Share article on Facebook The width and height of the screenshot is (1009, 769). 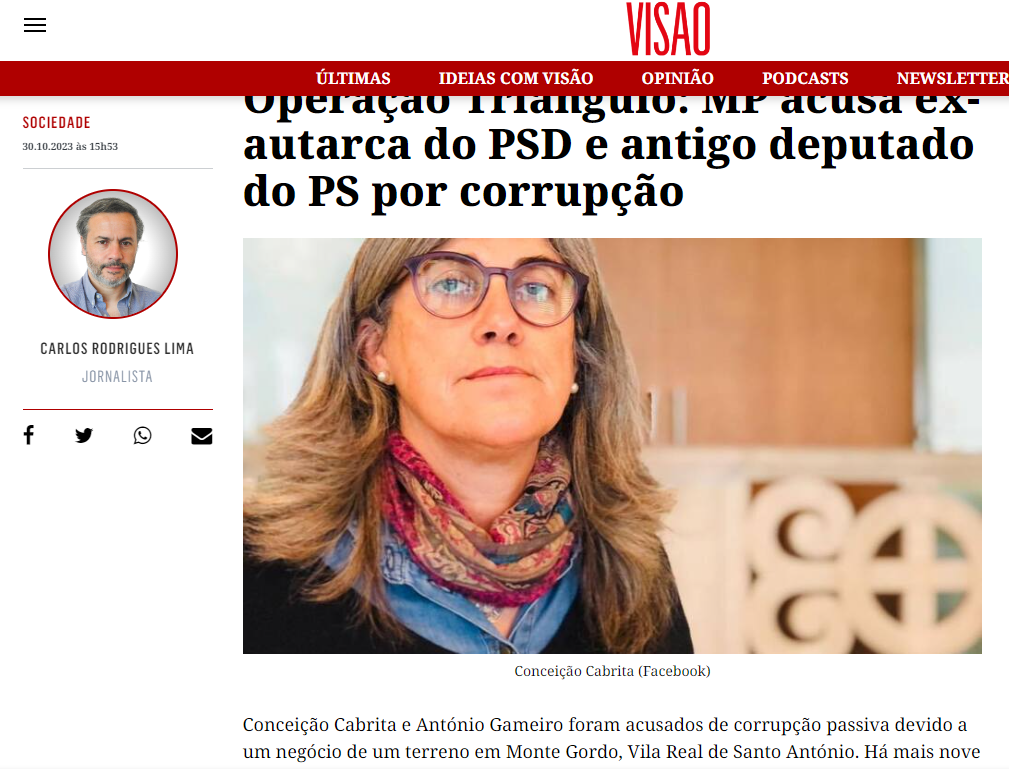pyautogui.click(x=28, y=435)
